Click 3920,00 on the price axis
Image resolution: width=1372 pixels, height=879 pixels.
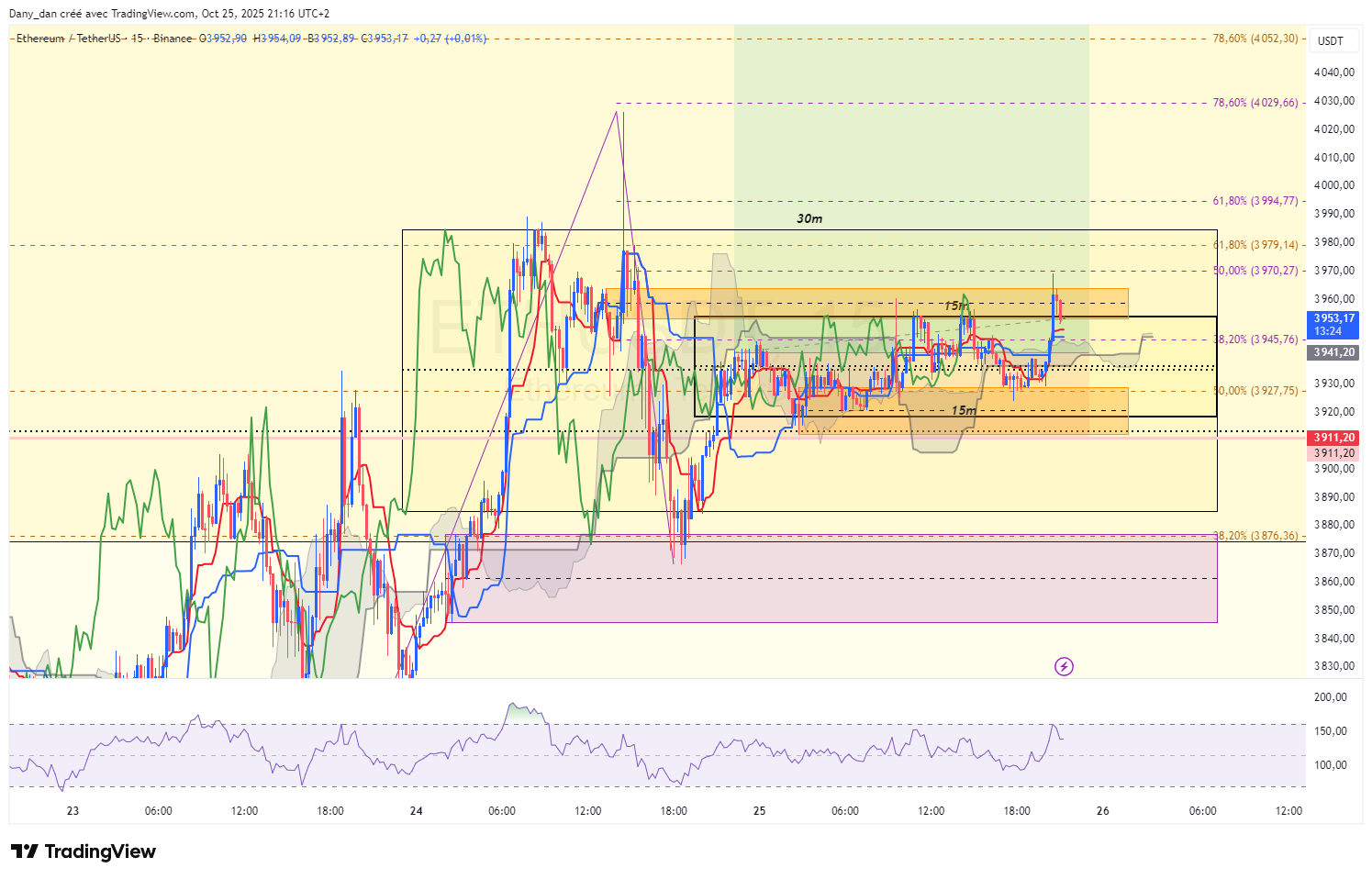1334,412
